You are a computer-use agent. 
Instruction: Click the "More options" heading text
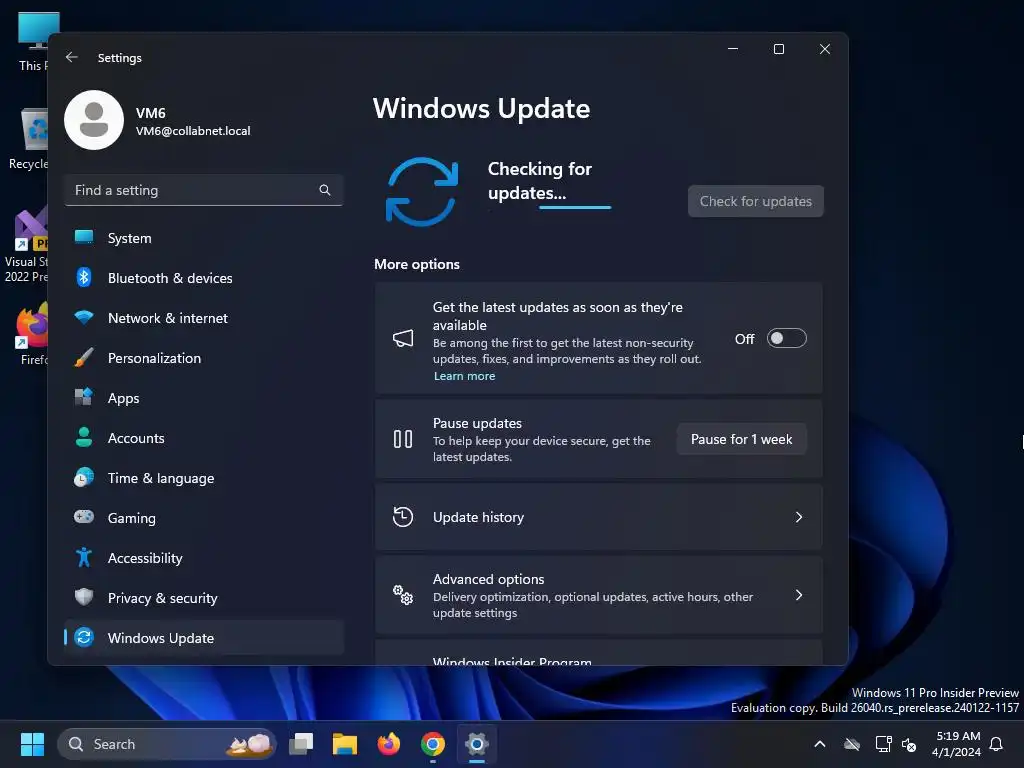point(417,264)
